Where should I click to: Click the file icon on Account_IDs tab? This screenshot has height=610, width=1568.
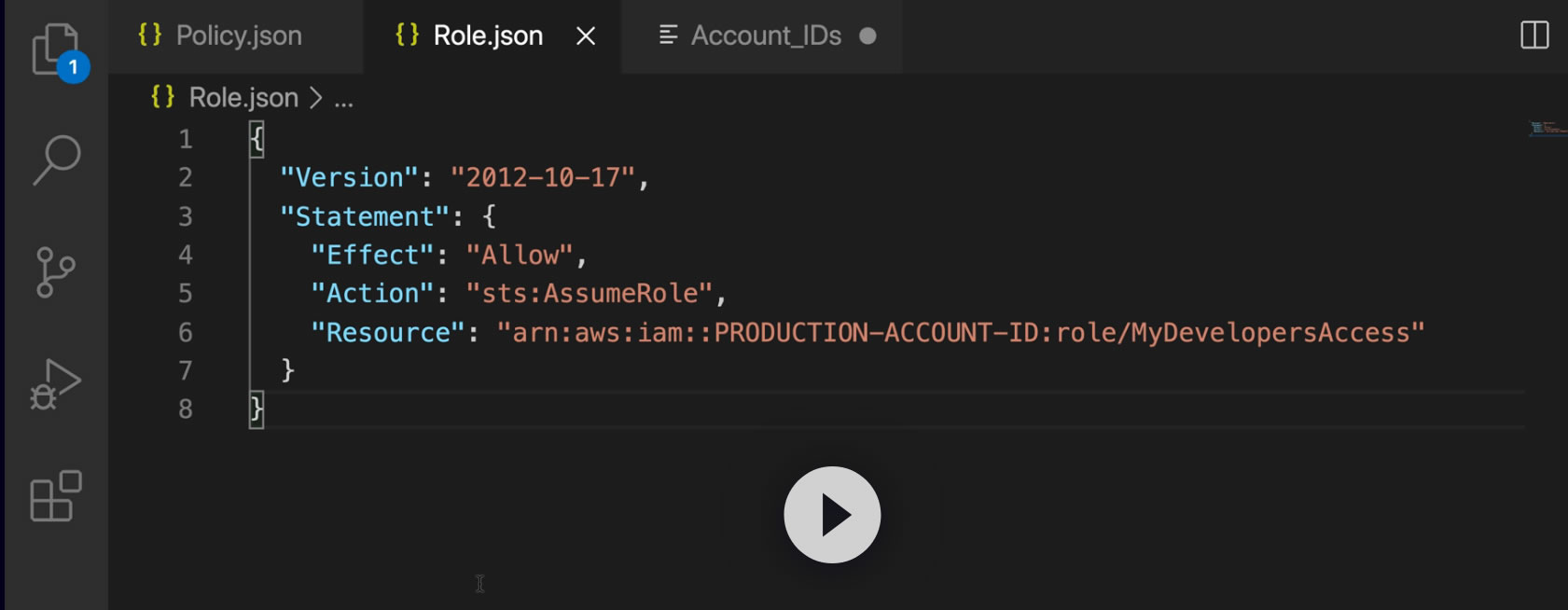668,35
